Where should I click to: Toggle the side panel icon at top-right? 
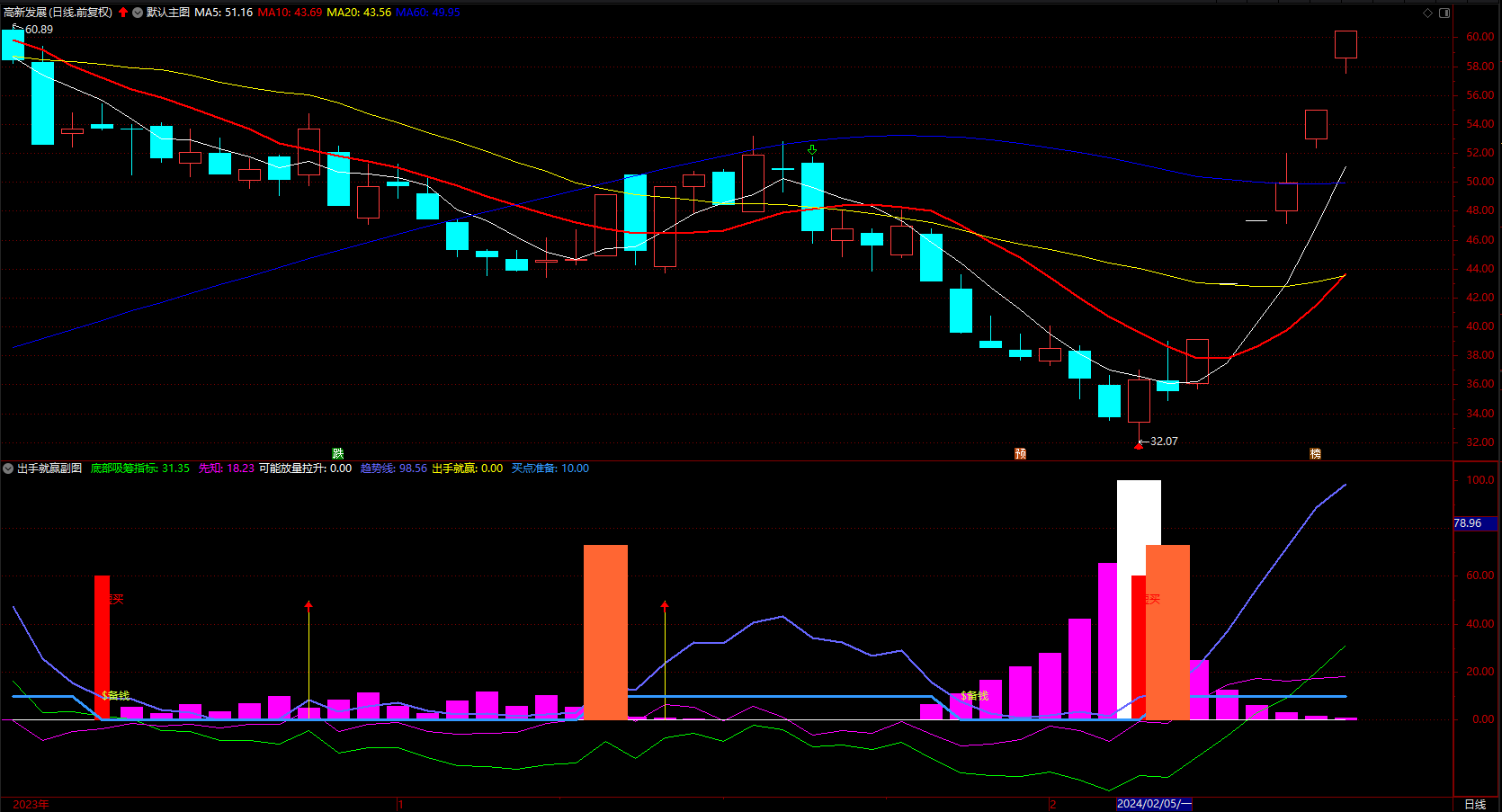click(x=1444, y=13)
